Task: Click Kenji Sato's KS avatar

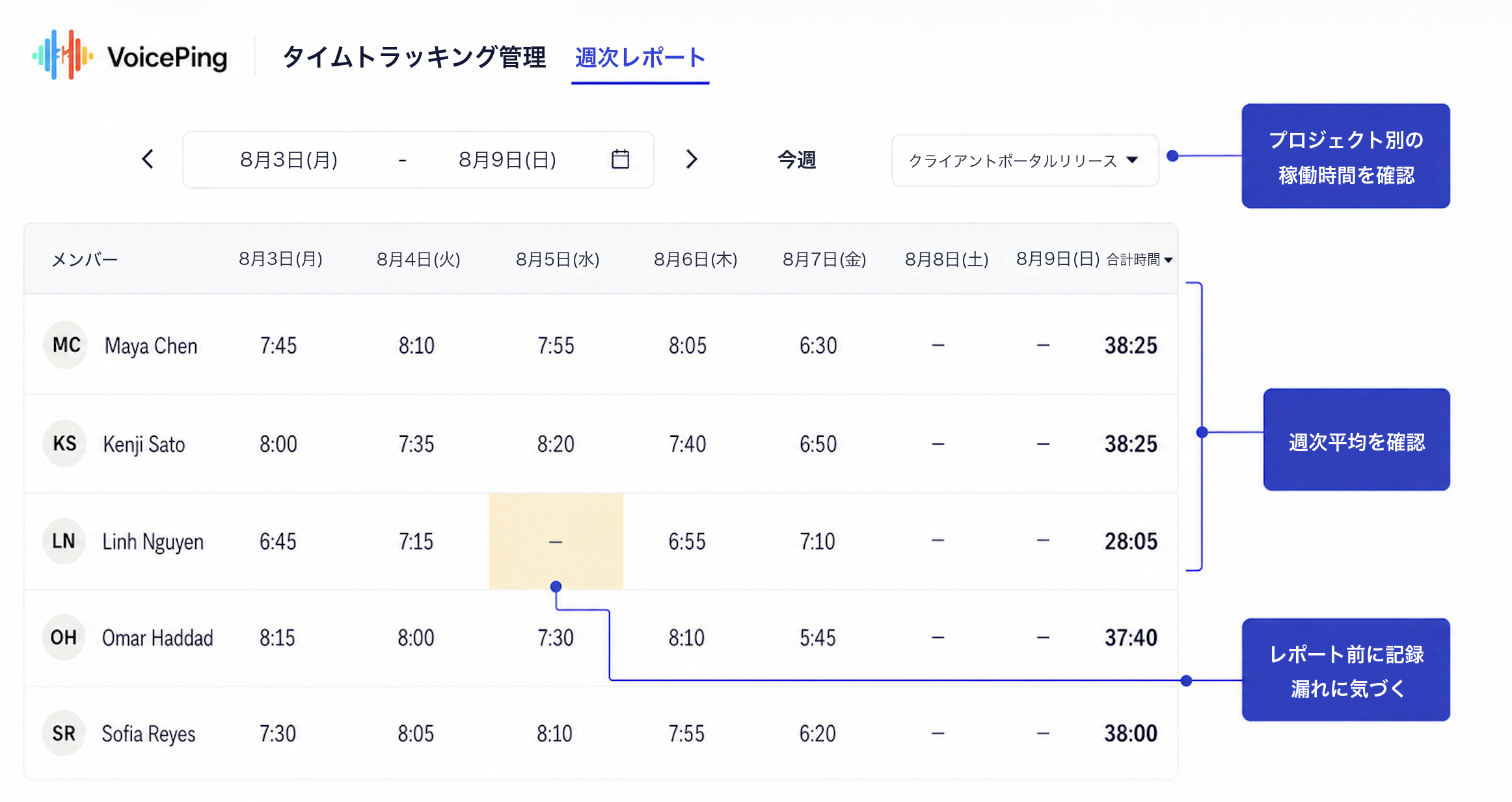Action: [65, 443]
